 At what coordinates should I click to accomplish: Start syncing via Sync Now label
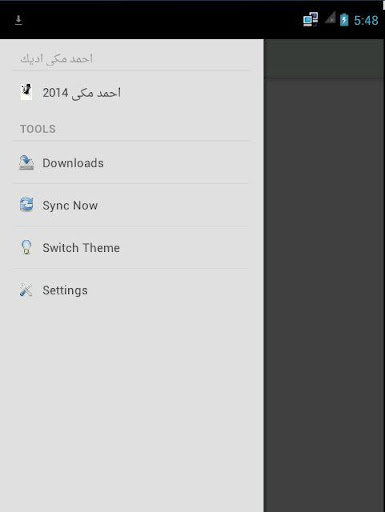tap(70, 206)
